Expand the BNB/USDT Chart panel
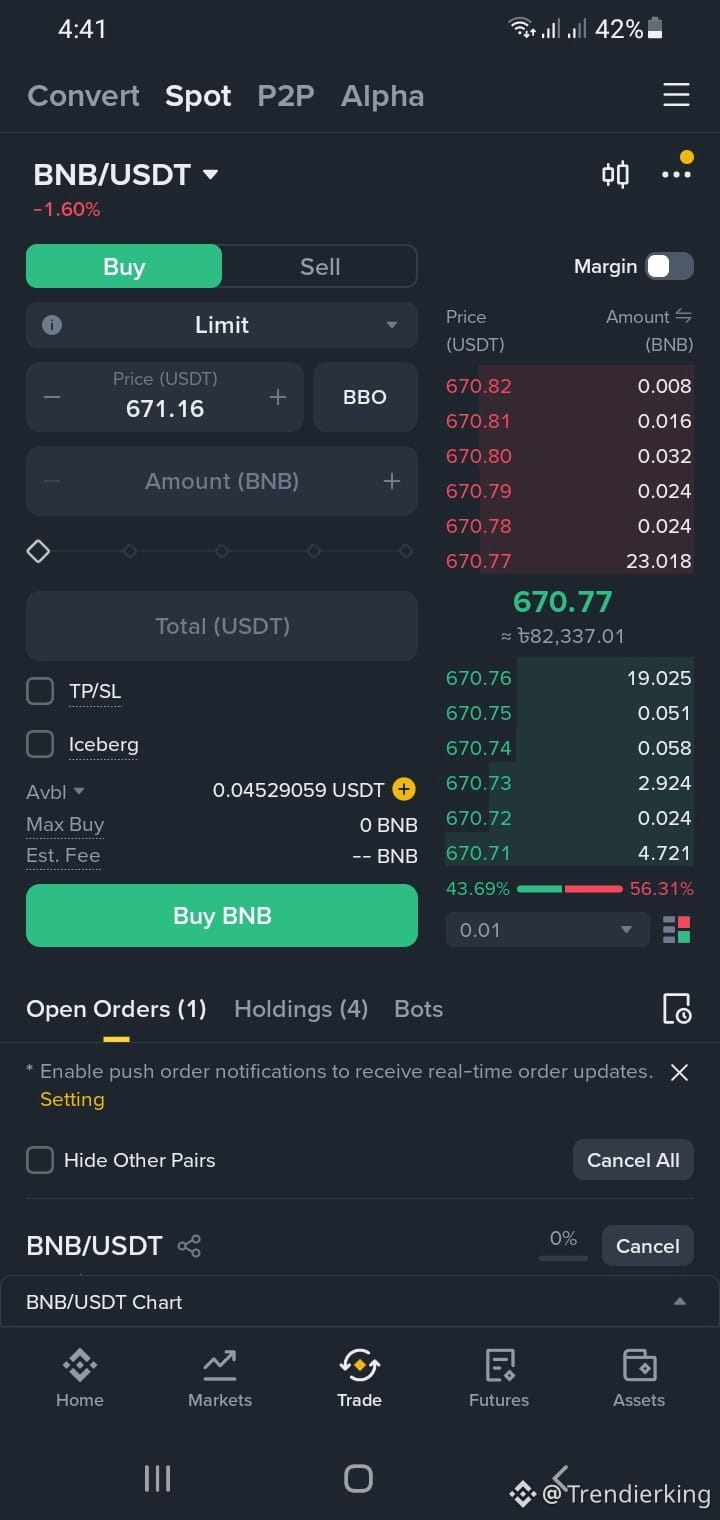The image size is (720, 1520). pos(360,1302)
